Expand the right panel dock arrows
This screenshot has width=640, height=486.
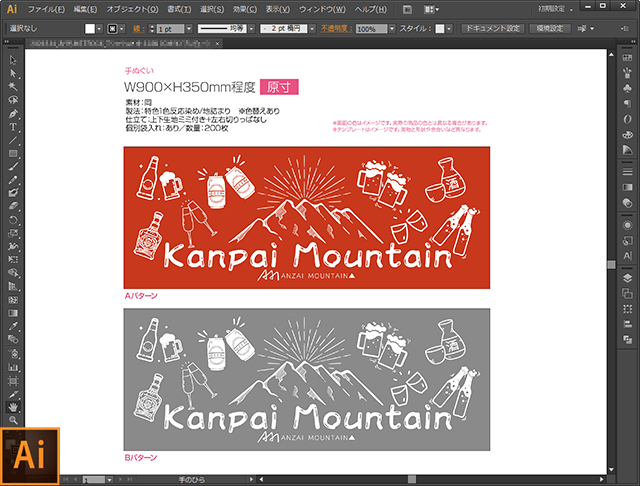pos(633,42)
